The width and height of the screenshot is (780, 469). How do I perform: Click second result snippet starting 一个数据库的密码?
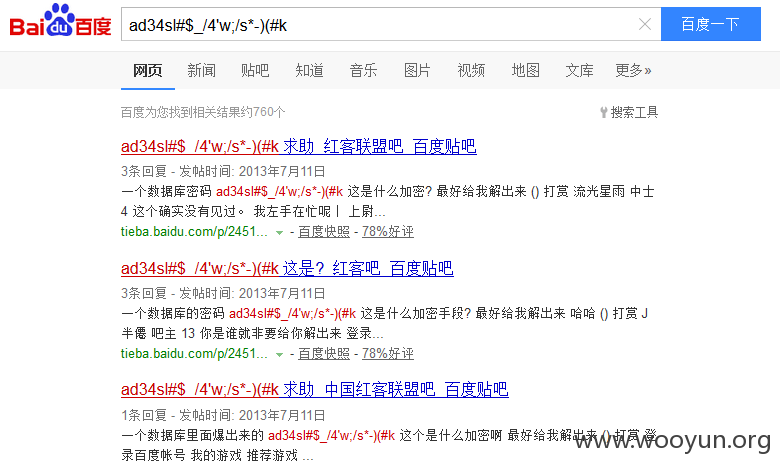(x=385, y=323)
